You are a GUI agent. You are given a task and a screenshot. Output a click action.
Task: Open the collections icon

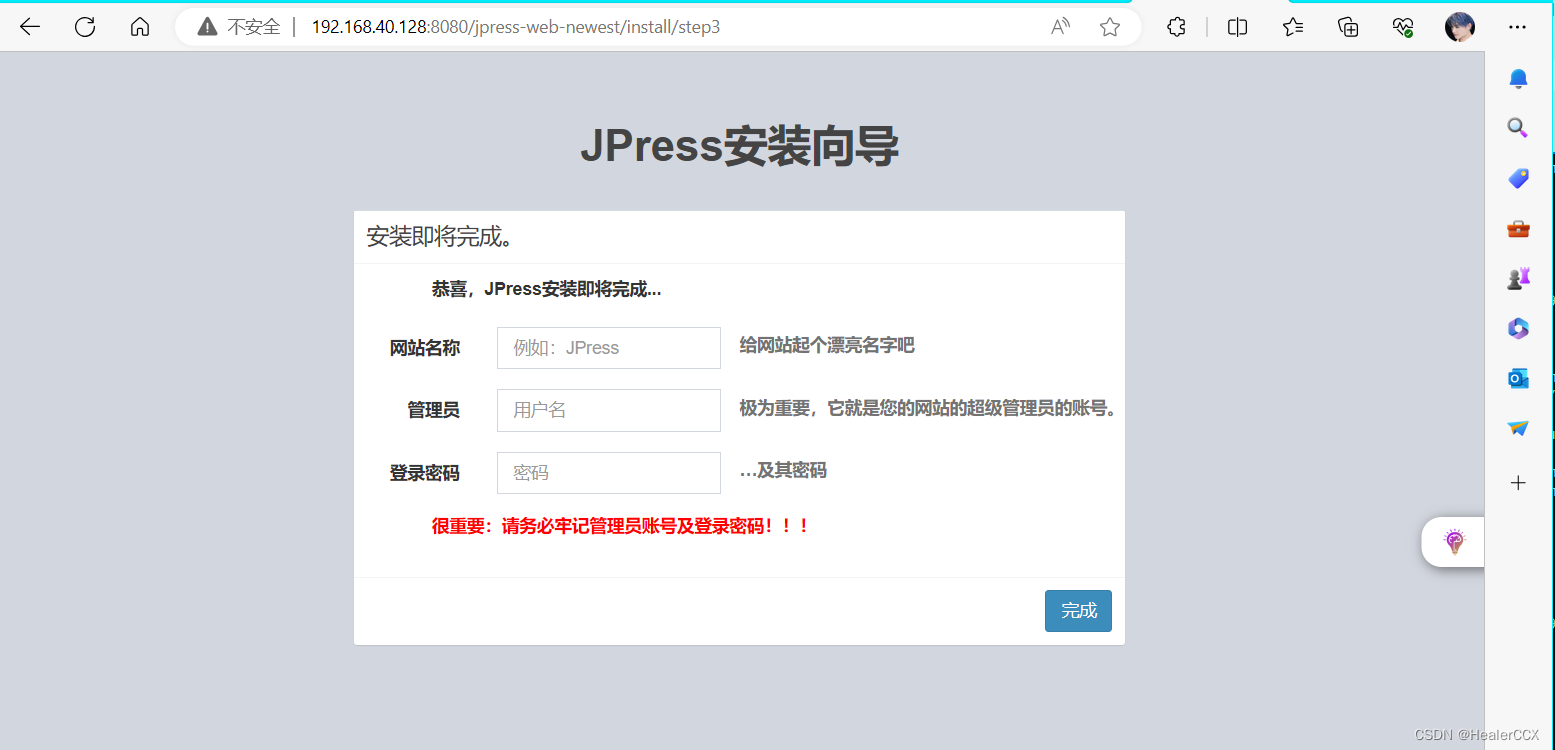click(1348, 27)
